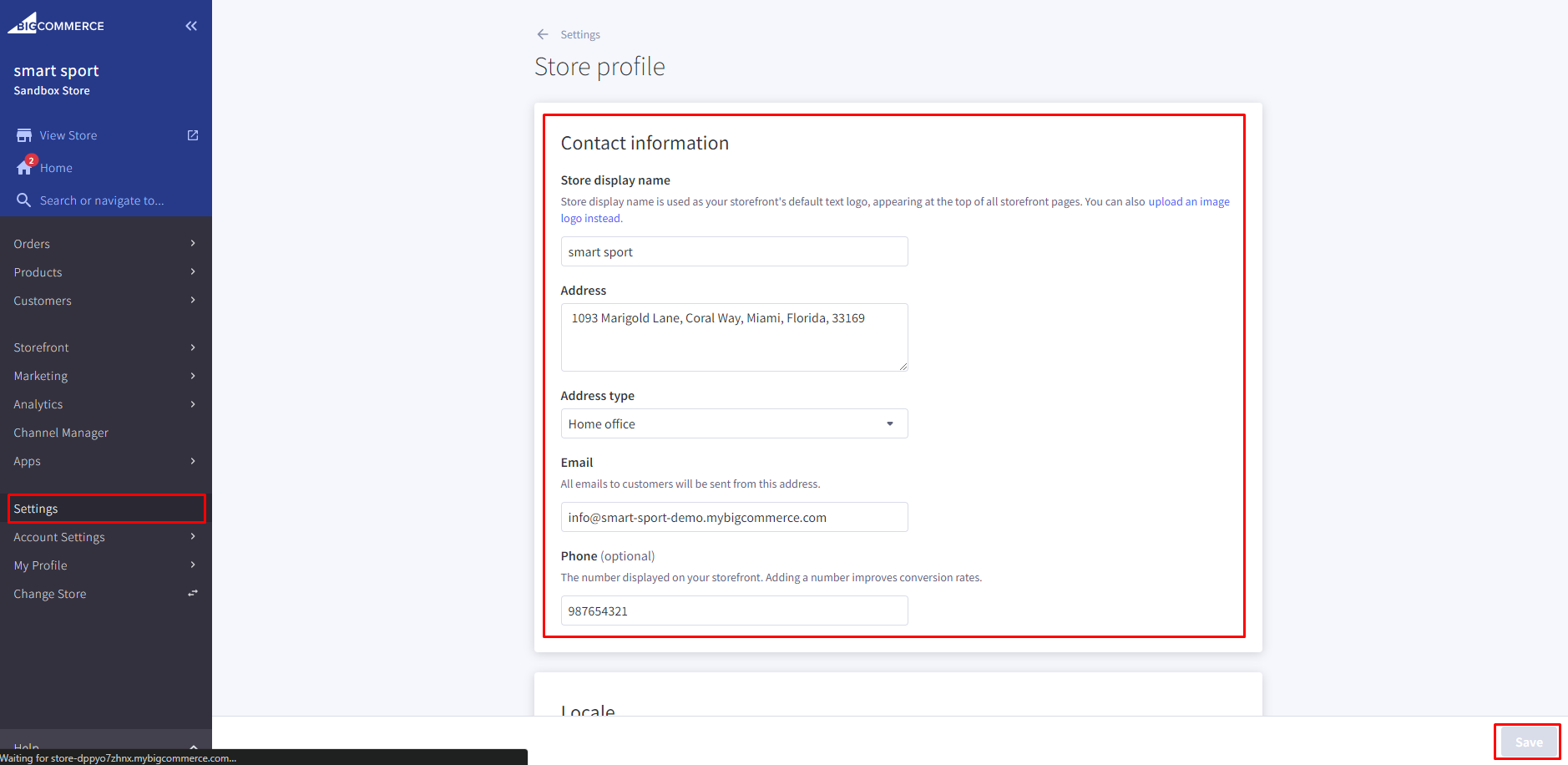Click the View Store storefront icon
The width and height of the screenshot is (1568, 765).
pos(24,135)
